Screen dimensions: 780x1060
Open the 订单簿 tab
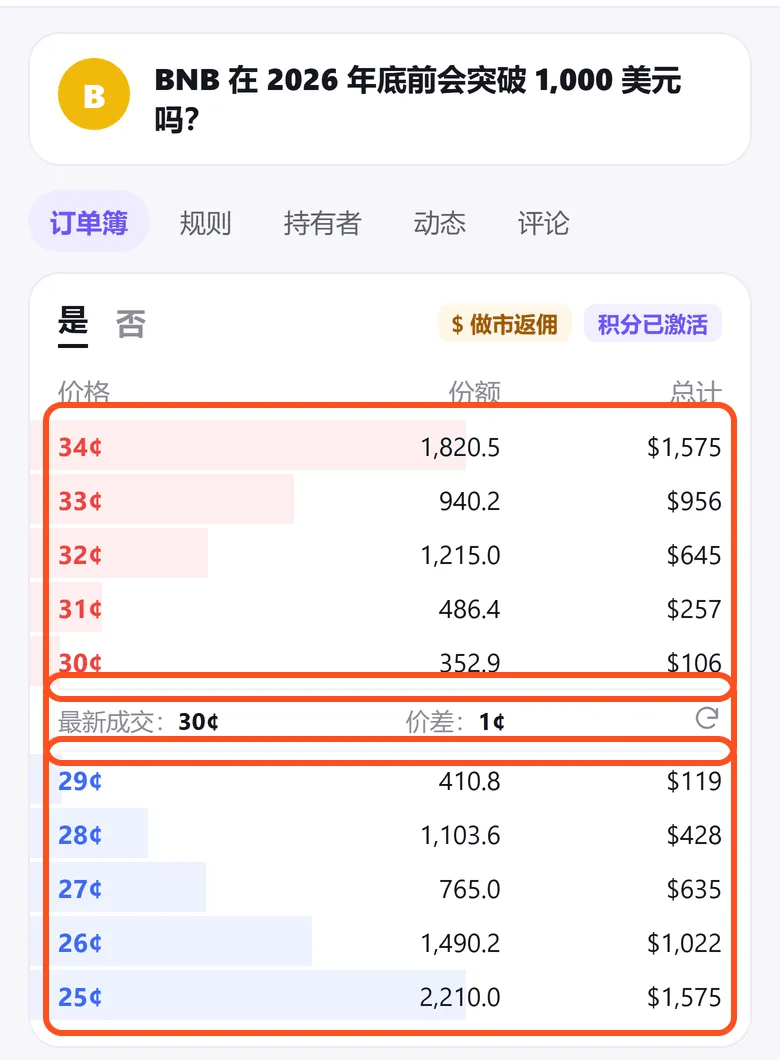tap(89, 222)
